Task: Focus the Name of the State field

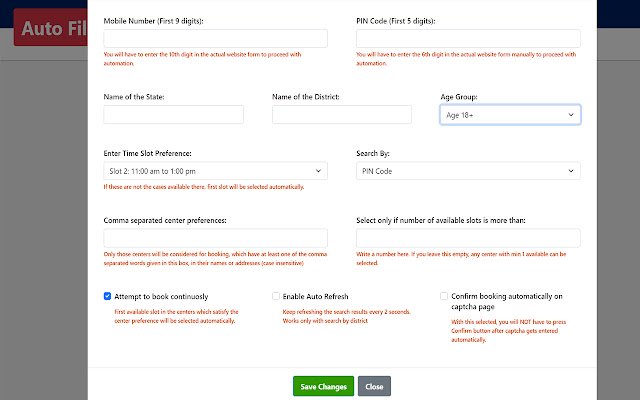Action: tap(173, 114)
